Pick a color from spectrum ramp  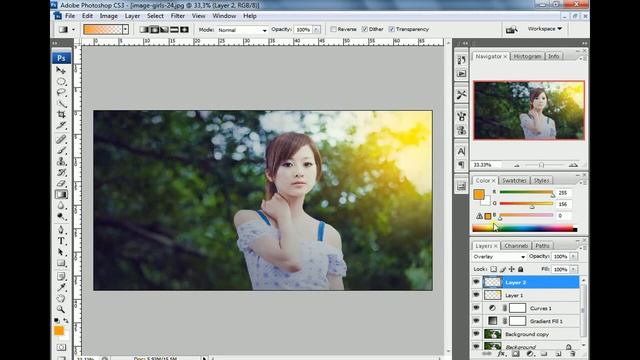pos(524,229)
